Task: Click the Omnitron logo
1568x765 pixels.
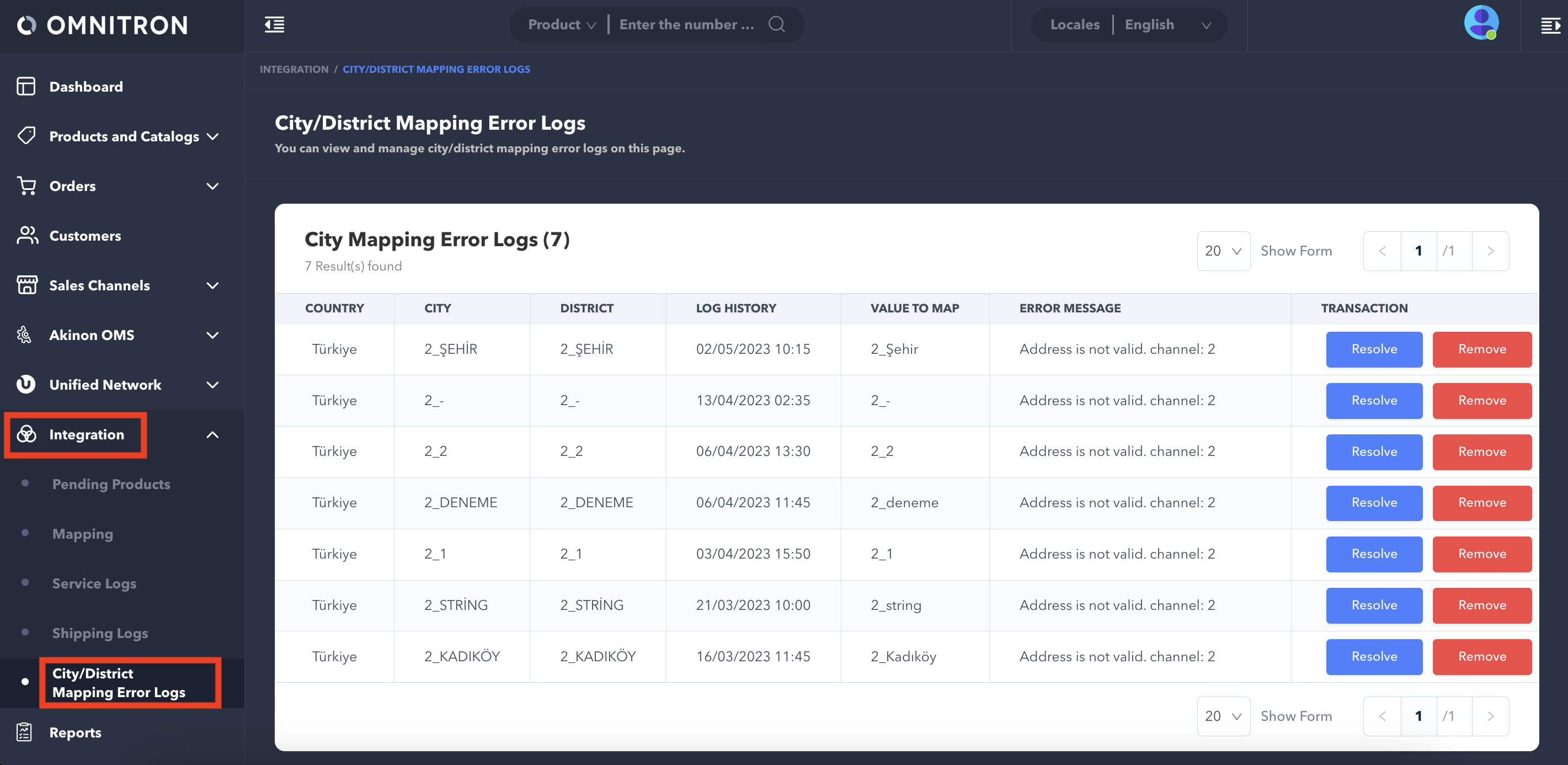Action: [102, 25]
